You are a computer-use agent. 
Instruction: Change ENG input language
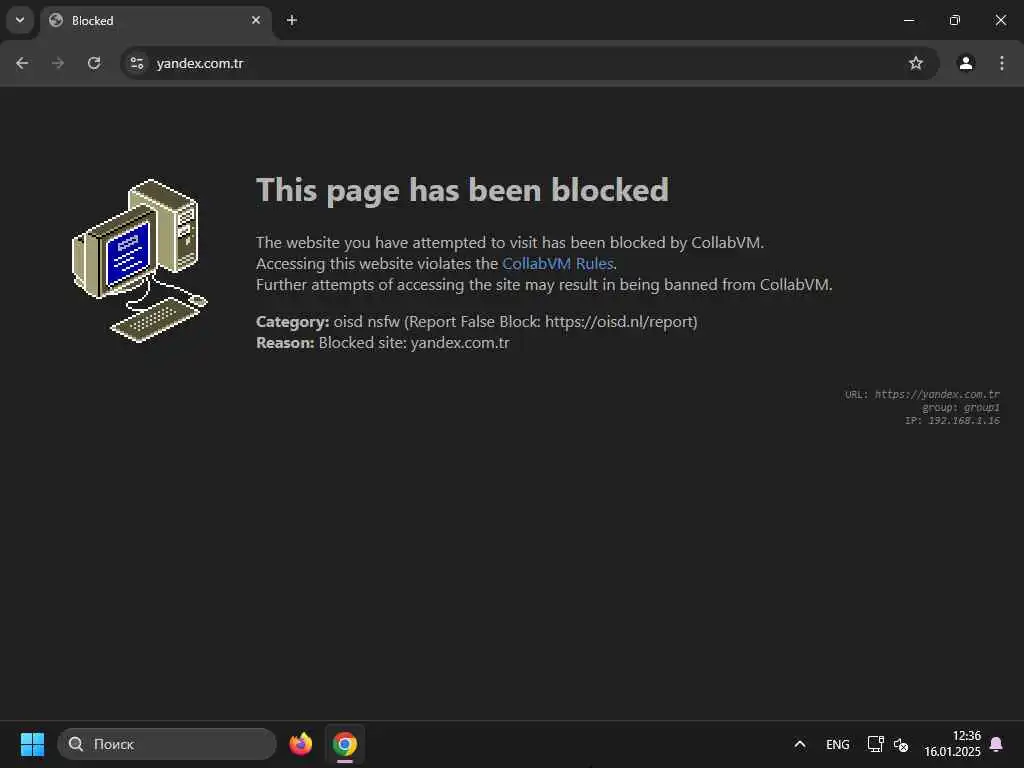pyautogui.click(x=838, y=744)
